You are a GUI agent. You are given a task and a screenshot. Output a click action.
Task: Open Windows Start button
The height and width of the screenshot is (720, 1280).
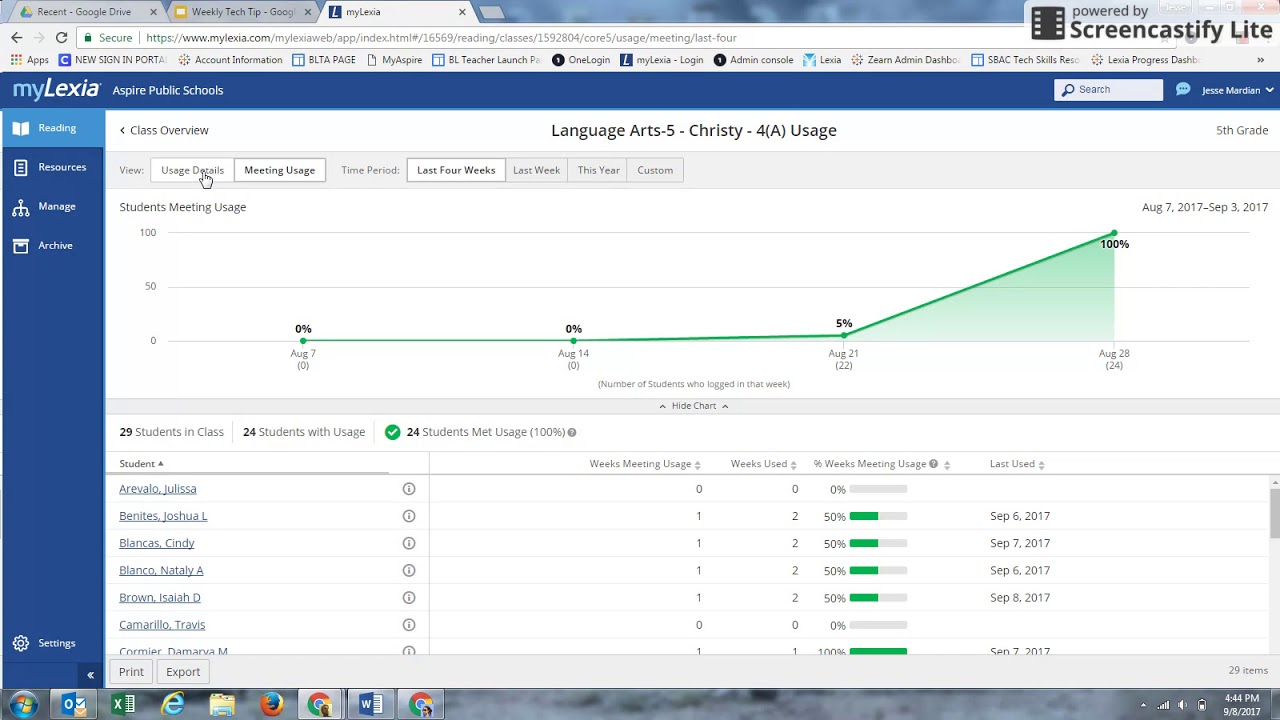pos(23,704)
